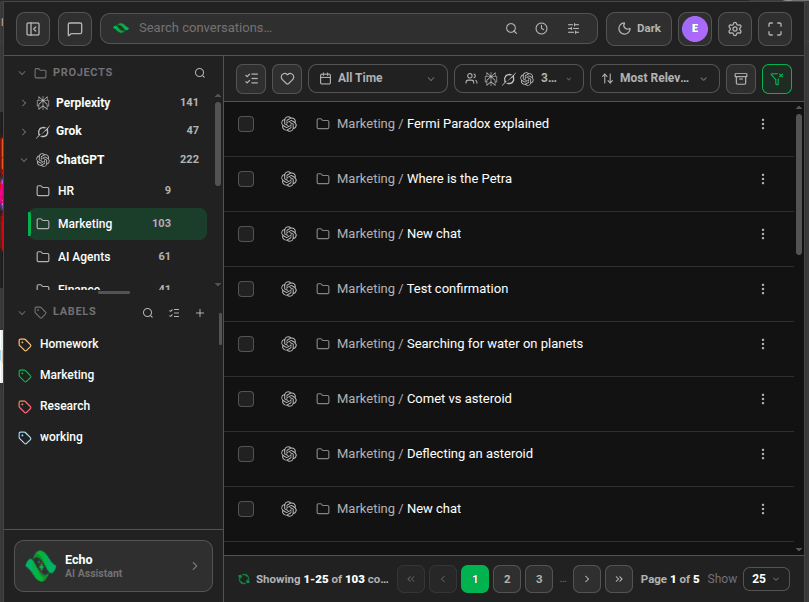This screenshot has width=809, height=602.
Task: Open the Echo AI Assistant panel
Action: click(x=114, y=566)
